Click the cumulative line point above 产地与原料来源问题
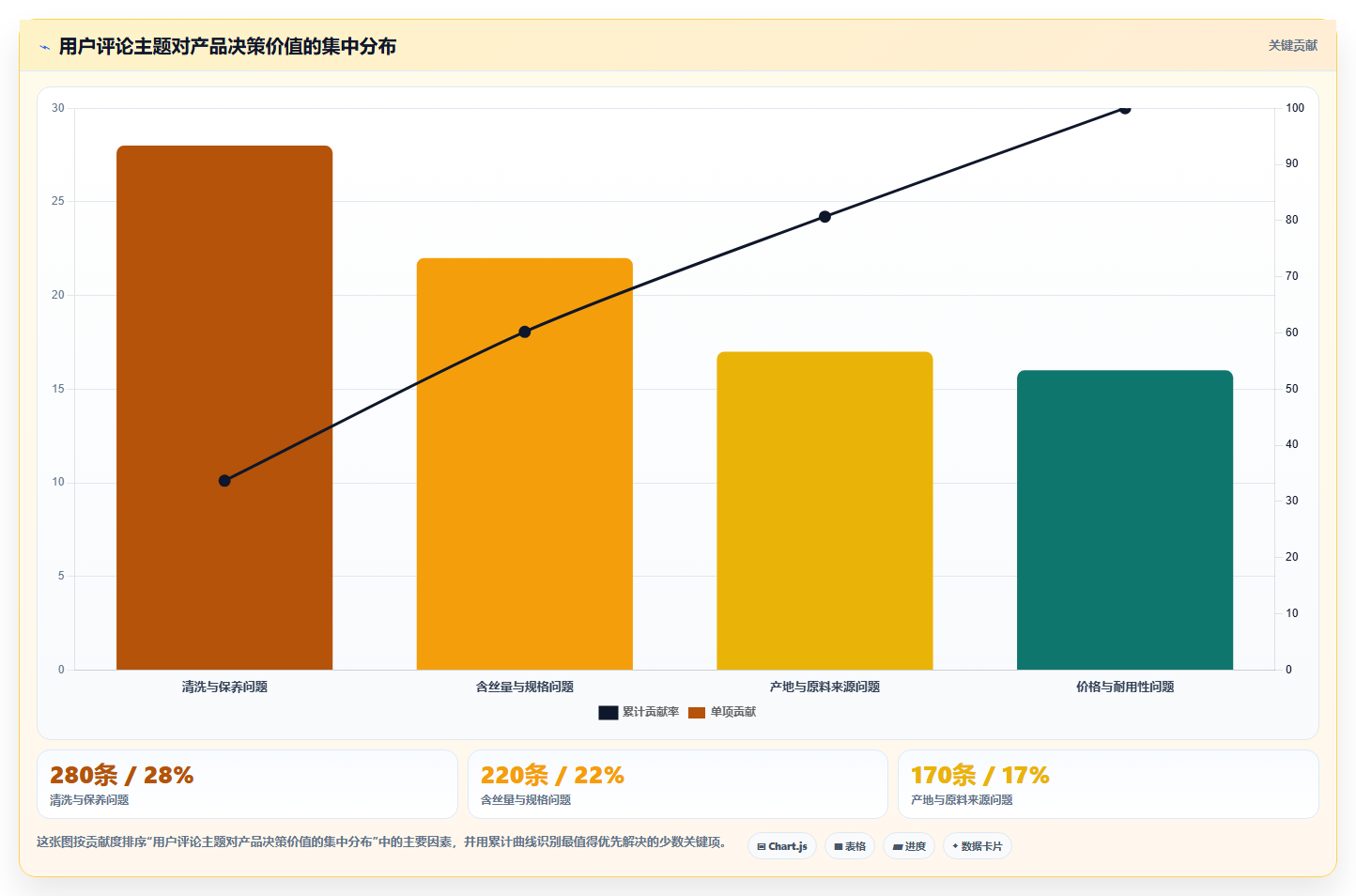Image resolution: width=1356 pixels, height=896 pixels. (x=824, y=217)
